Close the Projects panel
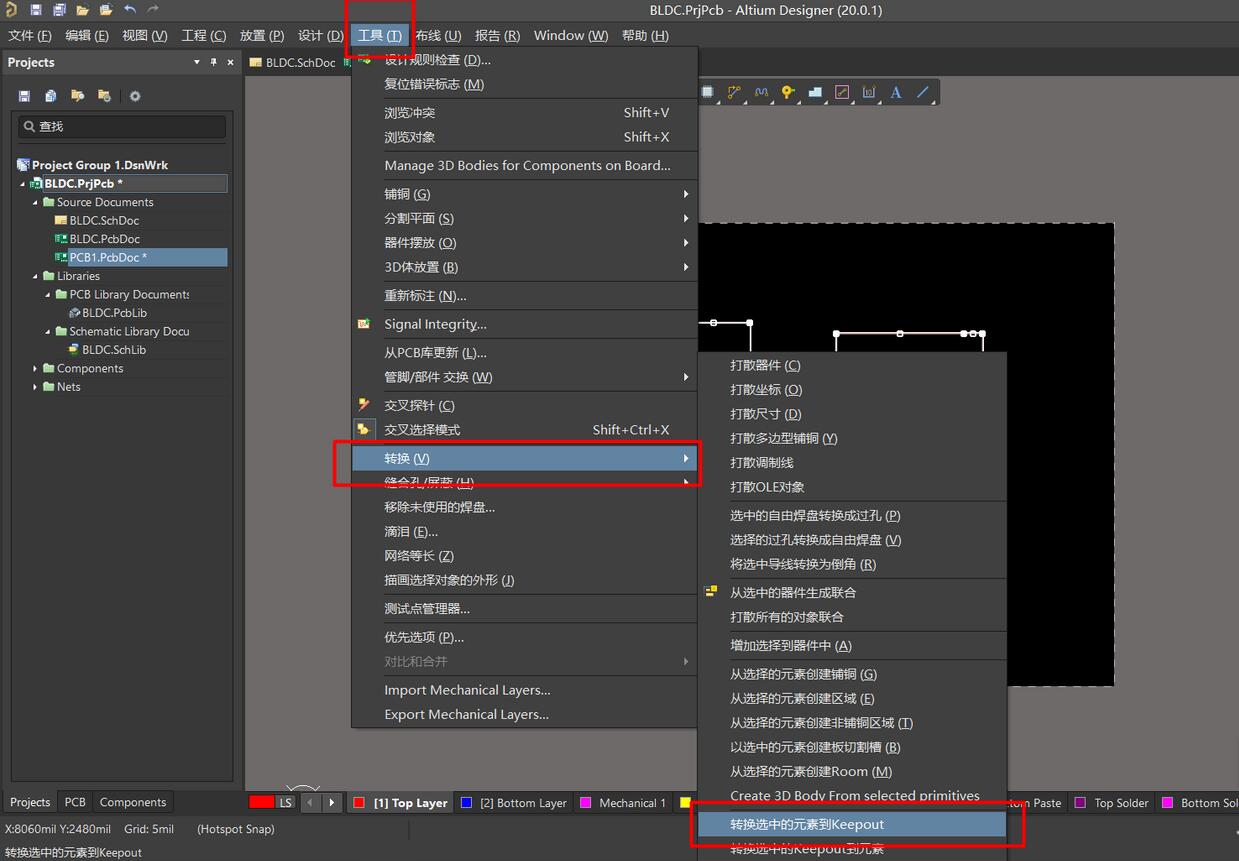 pos(230,62)
